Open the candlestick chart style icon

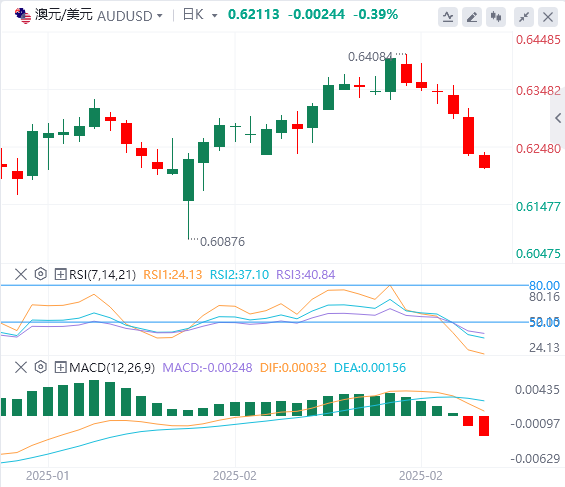click(496, 17)
